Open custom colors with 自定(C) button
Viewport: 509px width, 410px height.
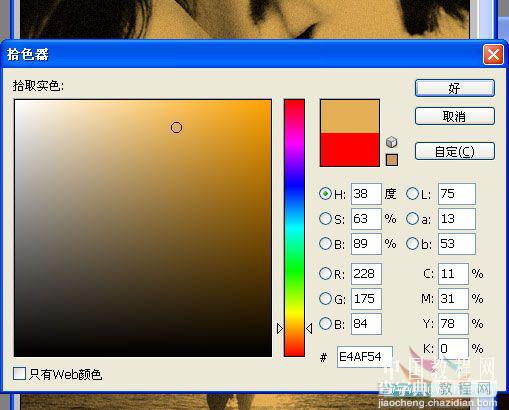455,151
